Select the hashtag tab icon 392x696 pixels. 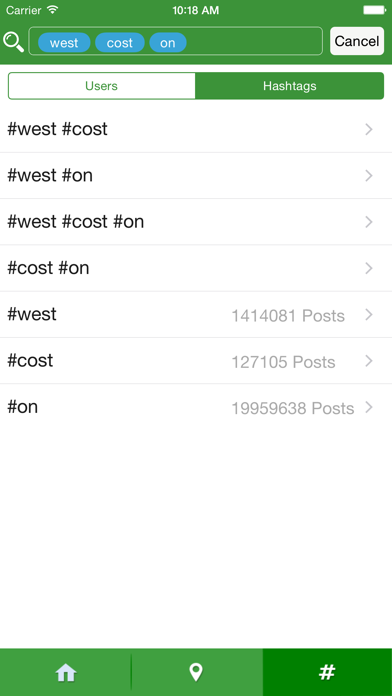[x=327, y=672]
